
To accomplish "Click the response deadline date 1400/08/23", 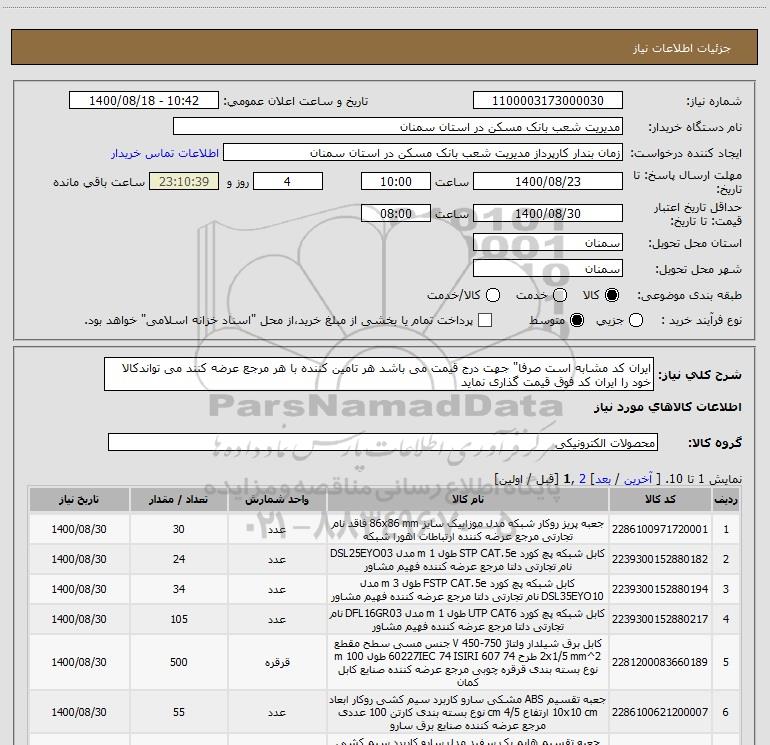I will pos(548,181).
